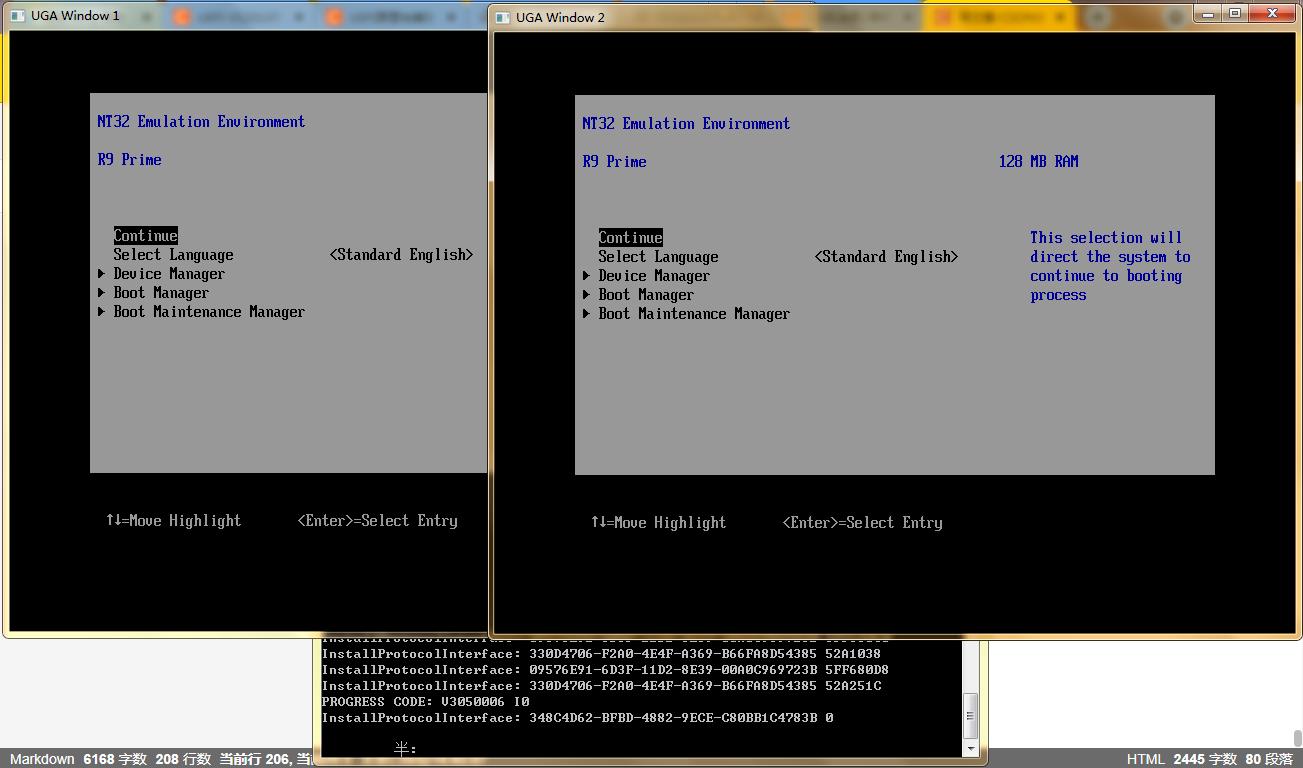Click Enter=Select Entry hint in UGA Window 2
This screenshot has width=1303, height=768.
click(862, 523)
